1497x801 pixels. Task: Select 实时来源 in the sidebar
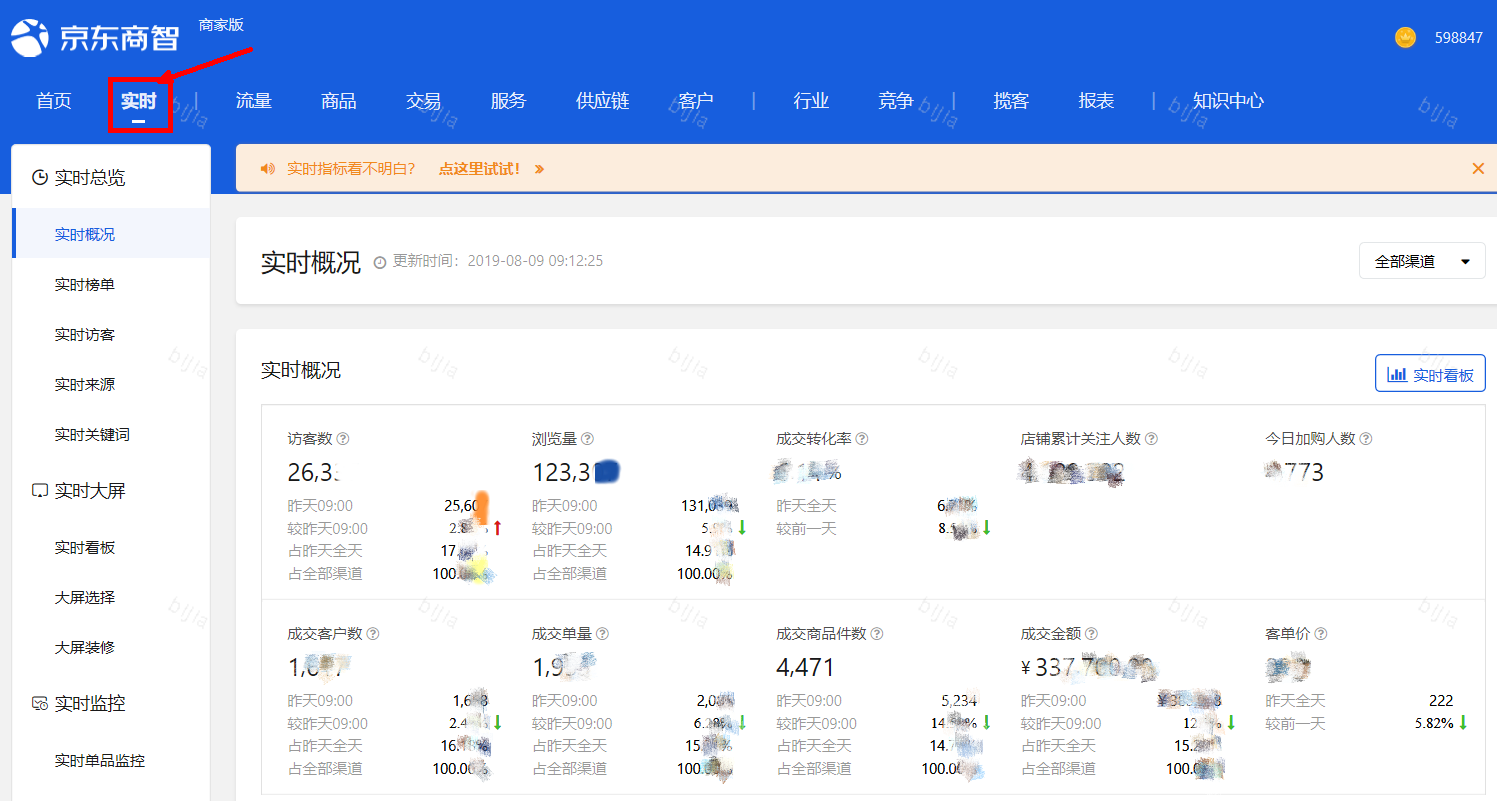coord(85,385)
